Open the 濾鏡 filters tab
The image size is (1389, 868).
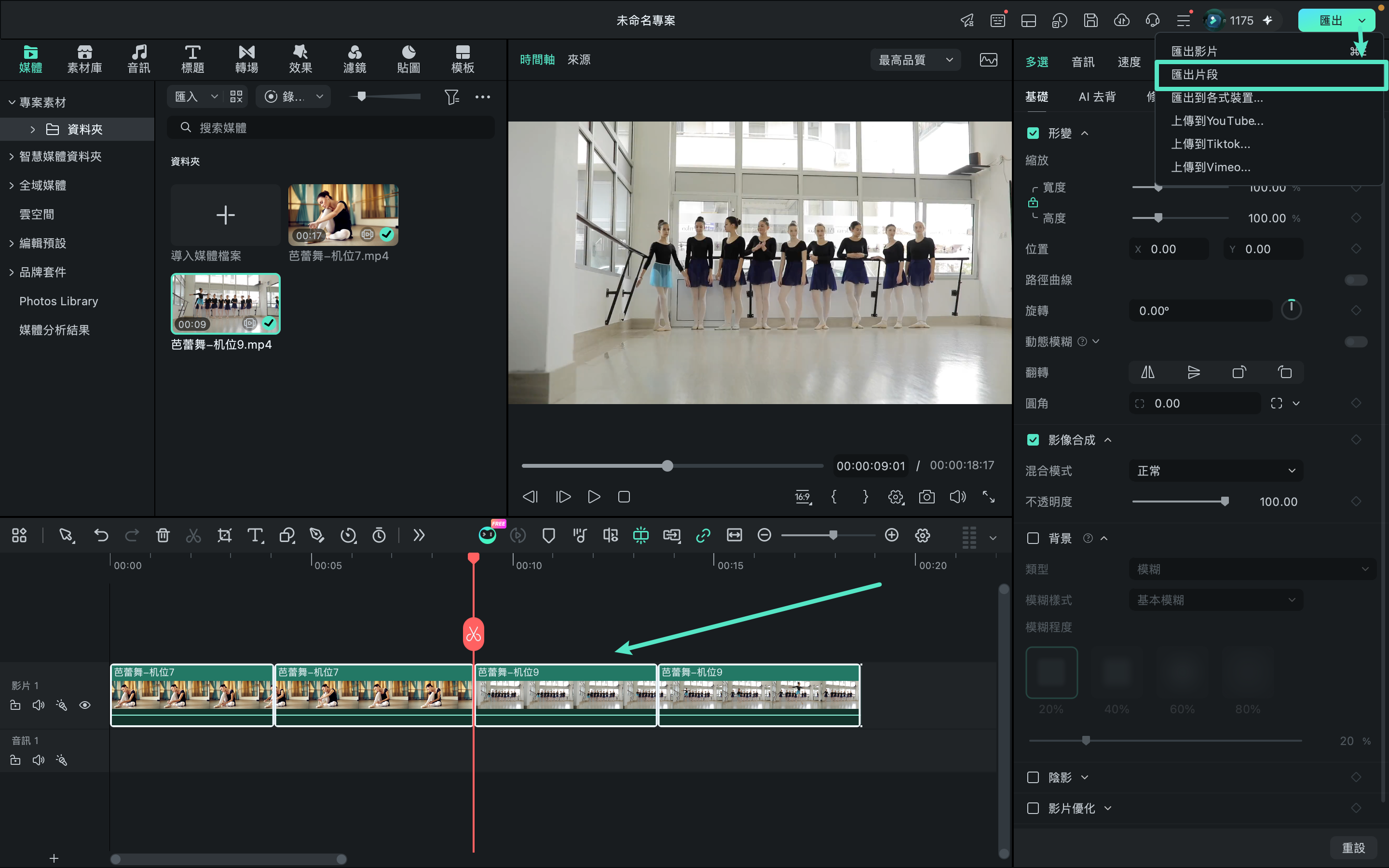(354, 59)
